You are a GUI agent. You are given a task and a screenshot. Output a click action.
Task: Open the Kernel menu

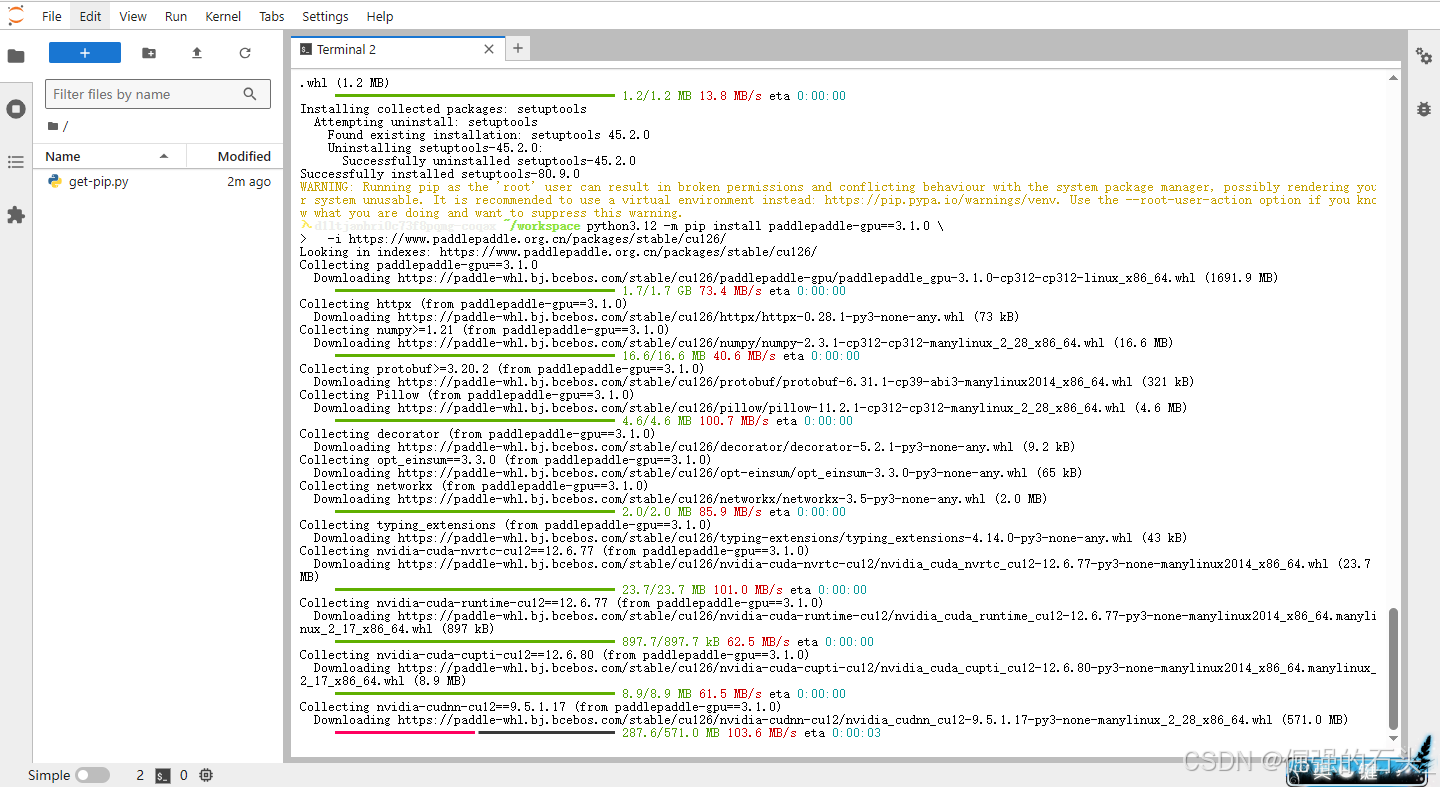point(223,16)
